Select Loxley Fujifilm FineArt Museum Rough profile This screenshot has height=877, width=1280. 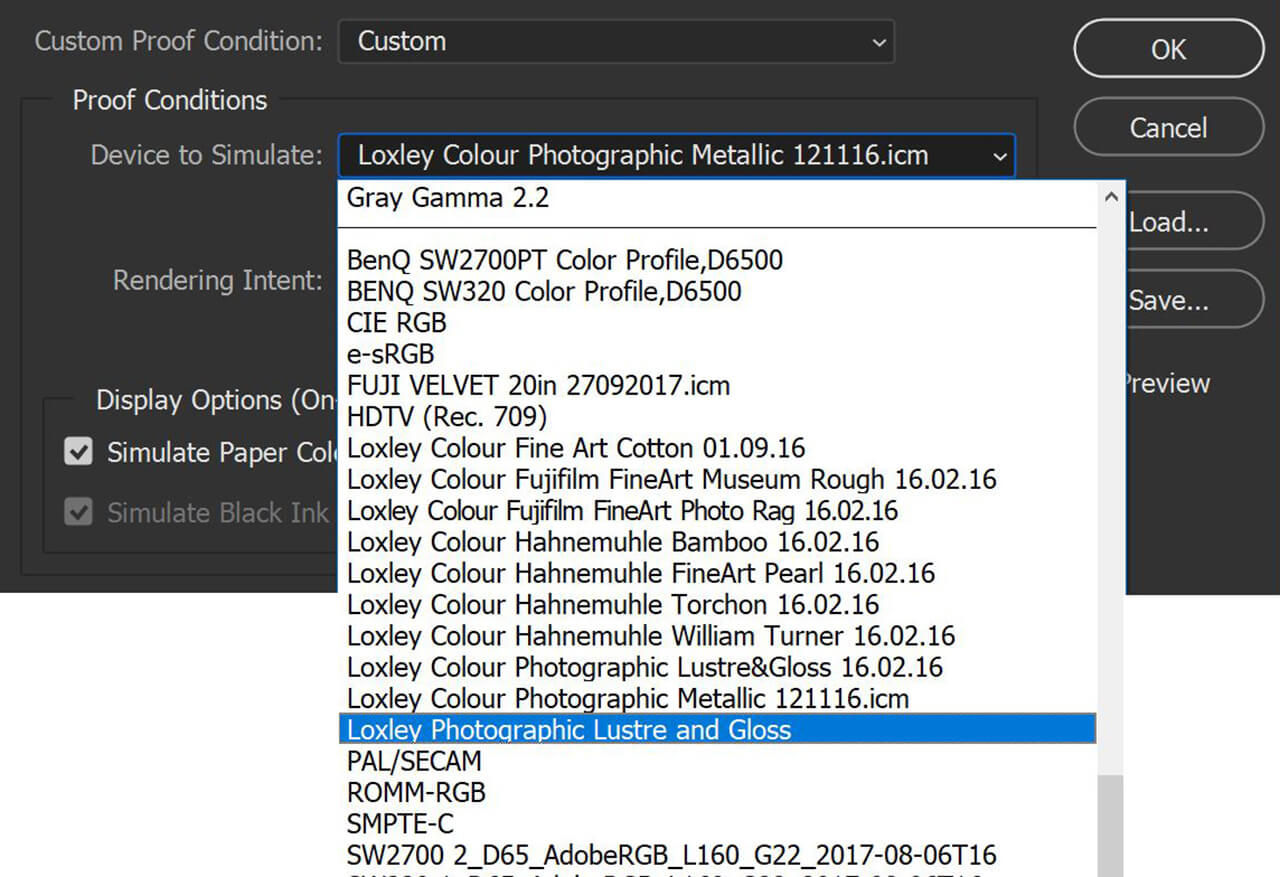[717, 479]
